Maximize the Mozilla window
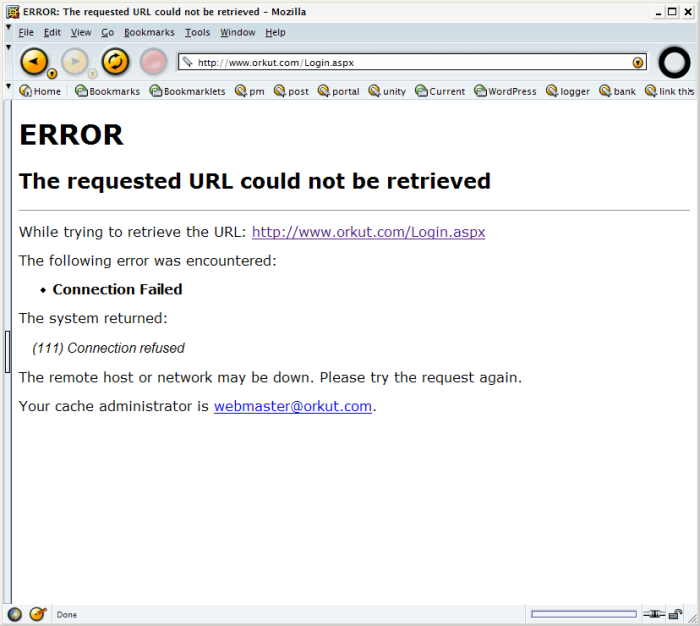Image resolution: width=700 pixels, height=626 pixels. tap(672, 12)
